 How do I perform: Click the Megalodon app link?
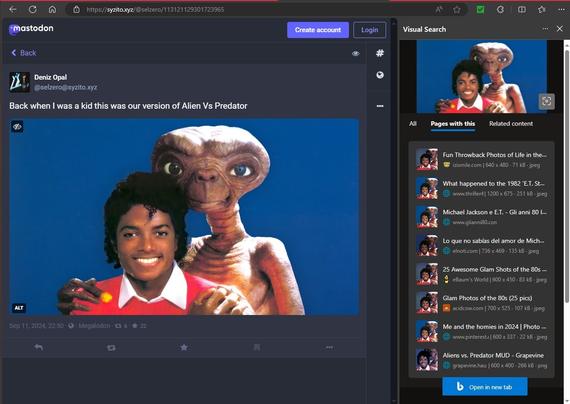pyautogui.click(x=95, y=325)
